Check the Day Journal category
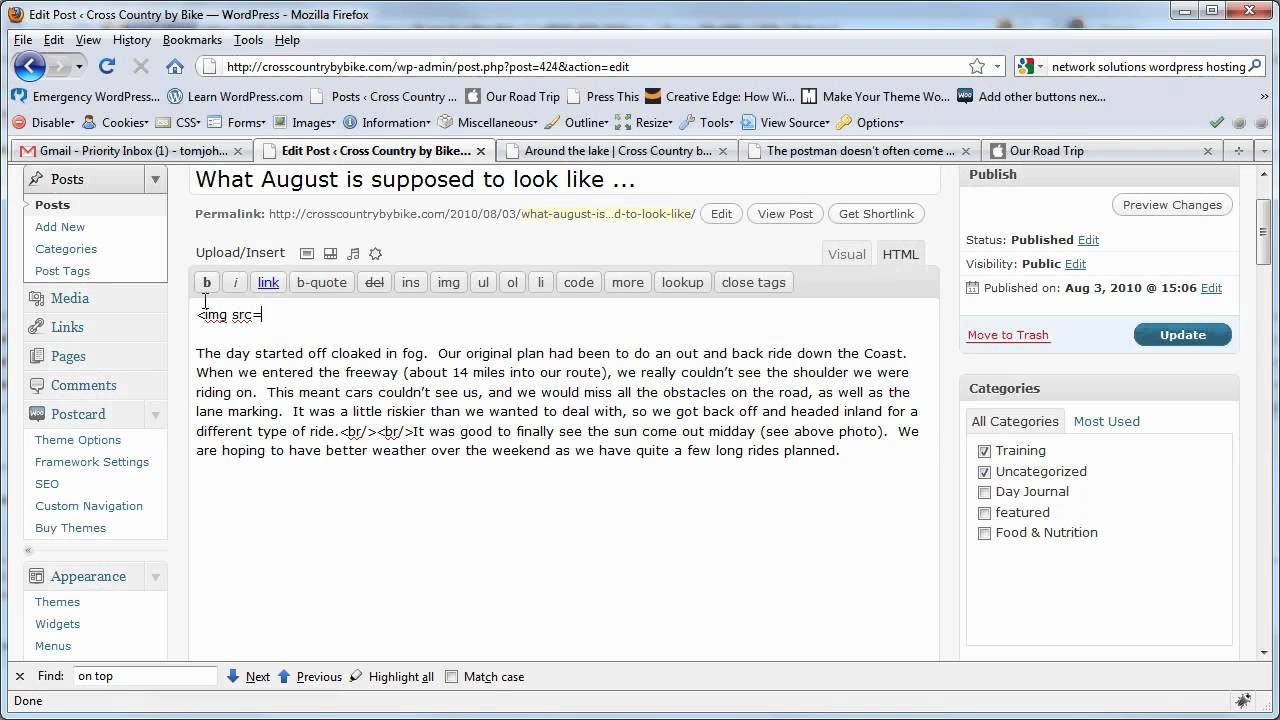 (985, 492)
